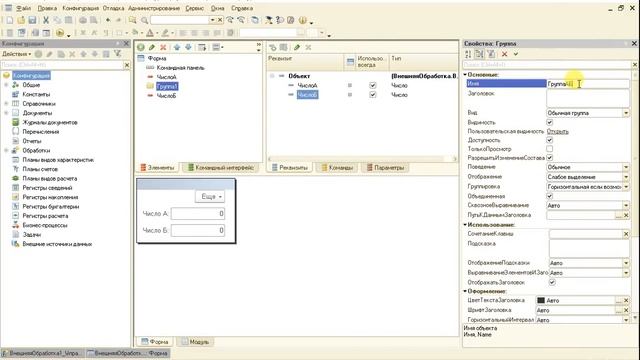Close the Свойства: Группа panel

634,43
